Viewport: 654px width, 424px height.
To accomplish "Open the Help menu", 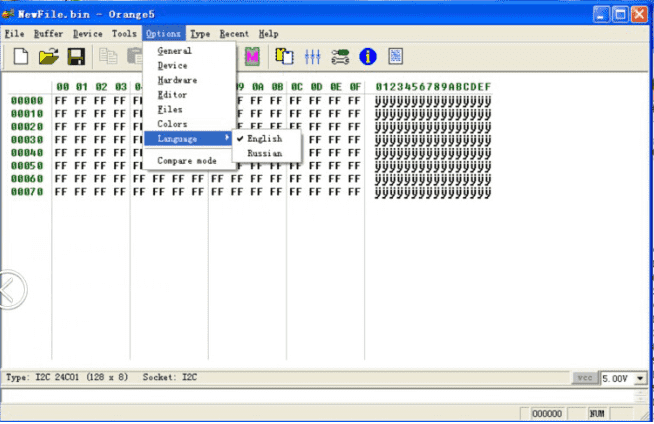I will tap(269, 34).
